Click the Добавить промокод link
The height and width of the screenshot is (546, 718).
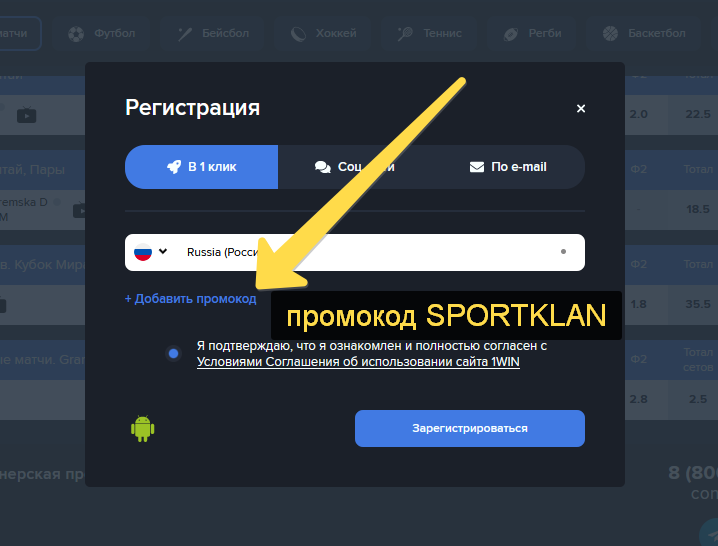tap(190, 299)
